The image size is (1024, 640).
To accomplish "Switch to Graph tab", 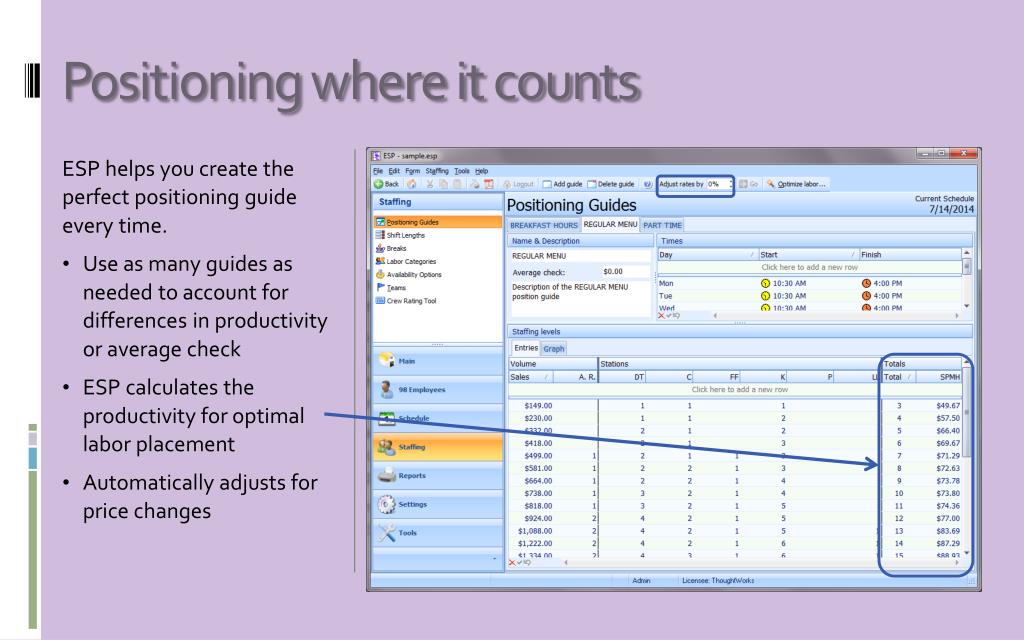I will (x=554, y=349).
